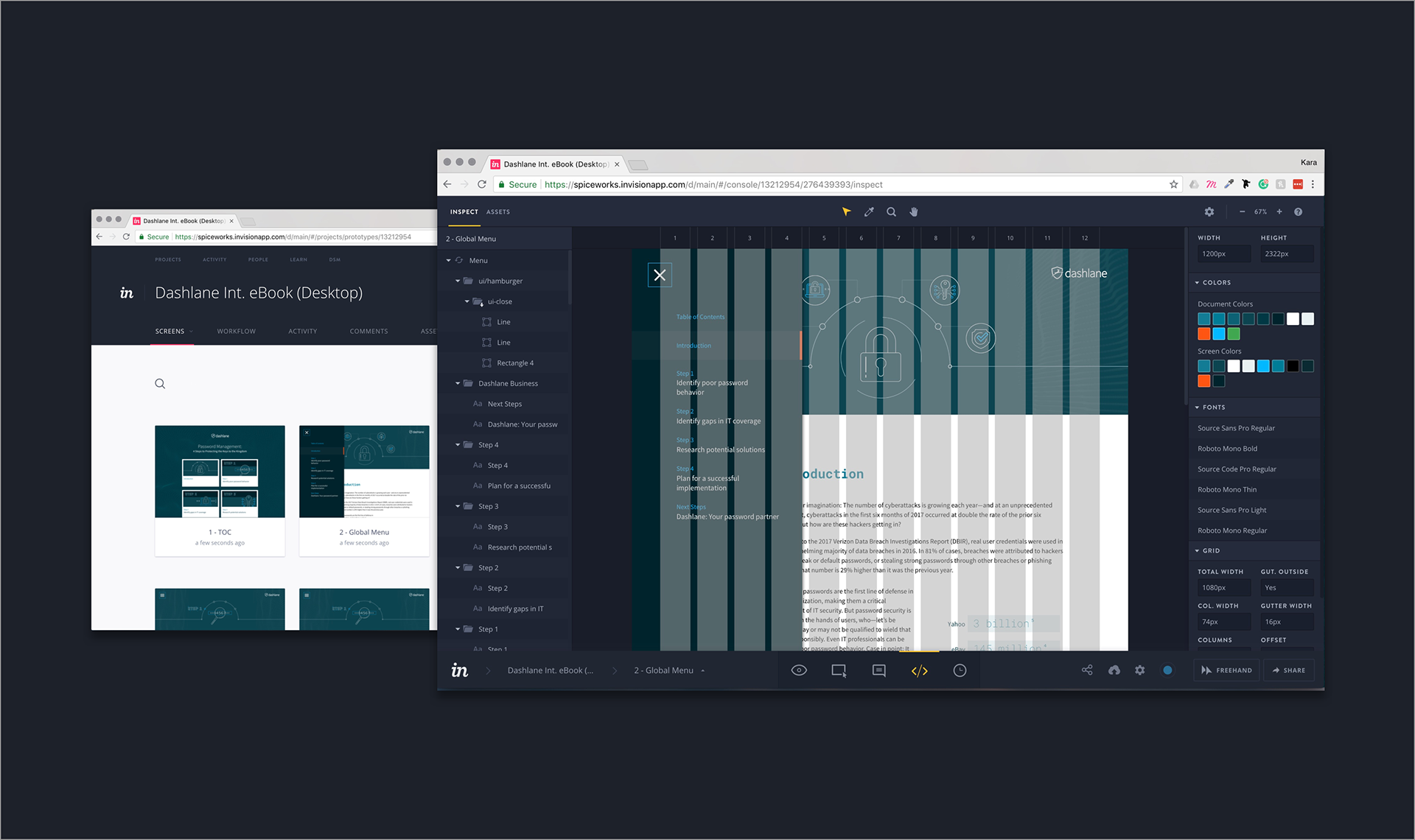
Task: Go back in front browser window
Action: 447,184
